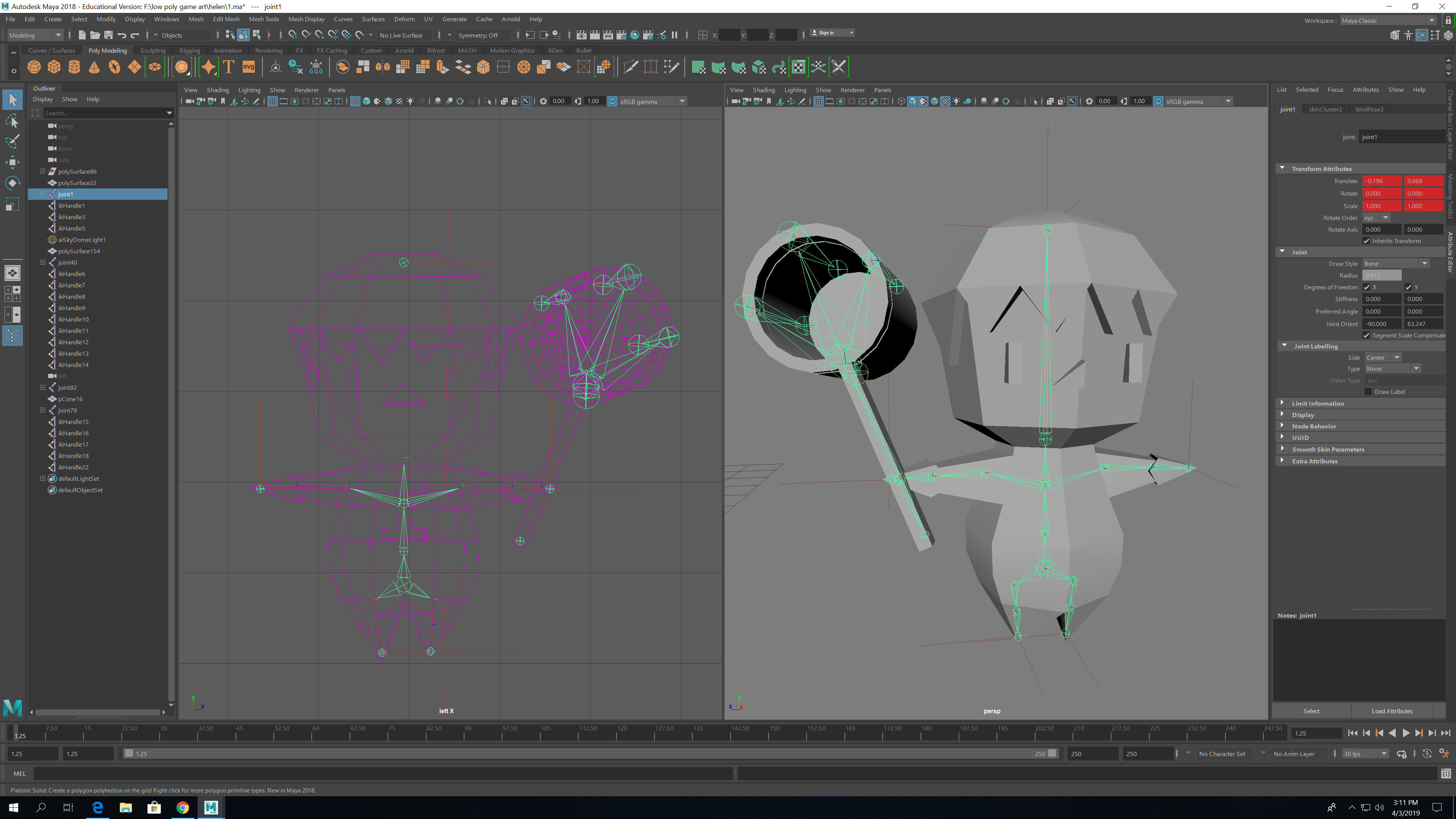This screenshot has width=1456, height=819.
Task: Click the Load Attributes button
Action: [x=1392, y=711]
